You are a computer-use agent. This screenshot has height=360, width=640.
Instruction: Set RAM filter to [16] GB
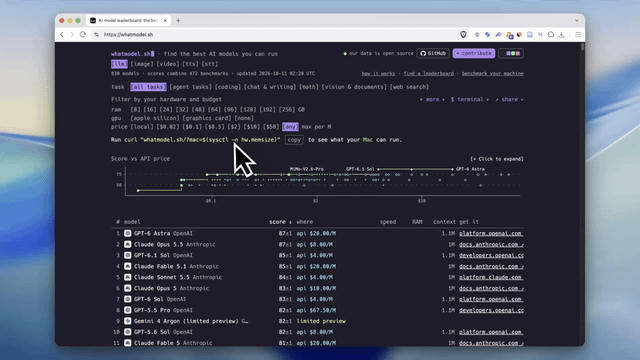coord(150,109)
